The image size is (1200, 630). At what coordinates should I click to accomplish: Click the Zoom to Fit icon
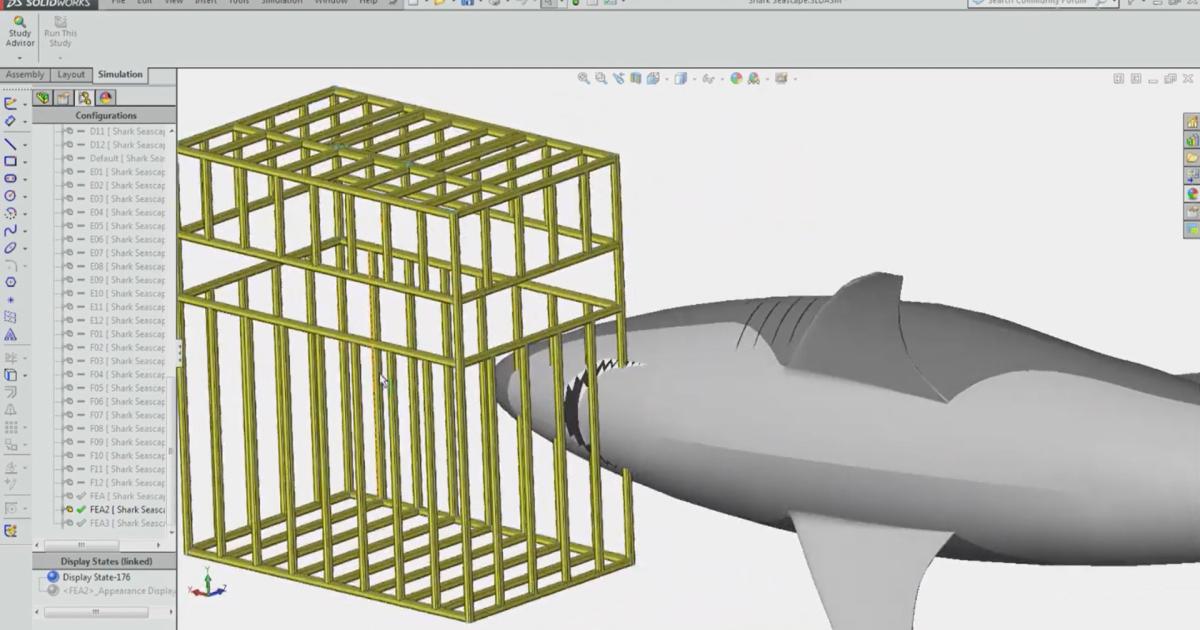(x=583, y=77)
